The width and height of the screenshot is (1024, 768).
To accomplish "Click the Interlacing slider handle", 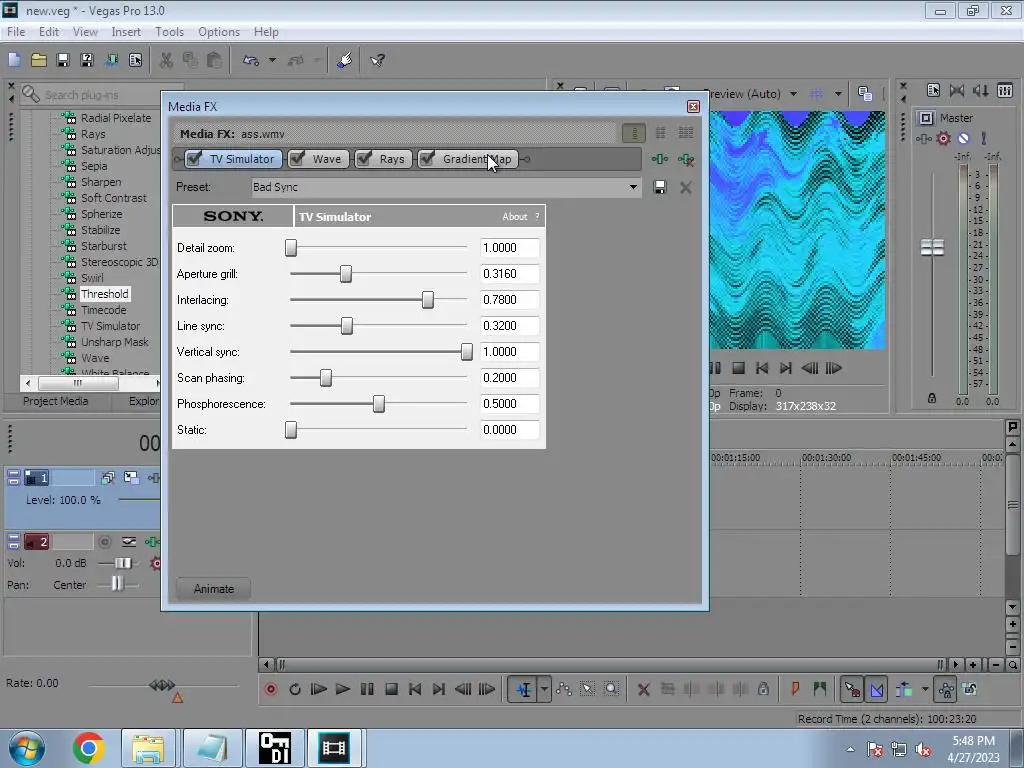I will click(428, 300).
